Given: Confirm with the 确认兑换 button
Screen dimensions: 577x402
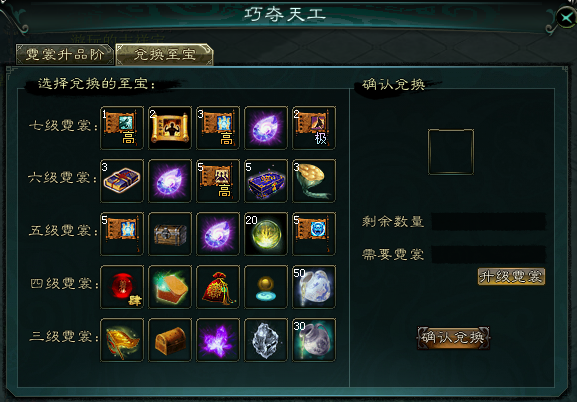Looking at the screenshot, I should 453,338.
